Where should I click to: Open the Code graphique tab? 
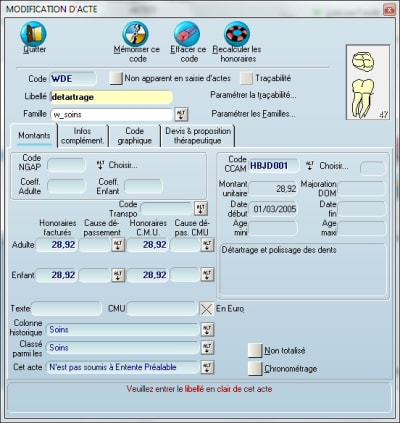point(134,136)
